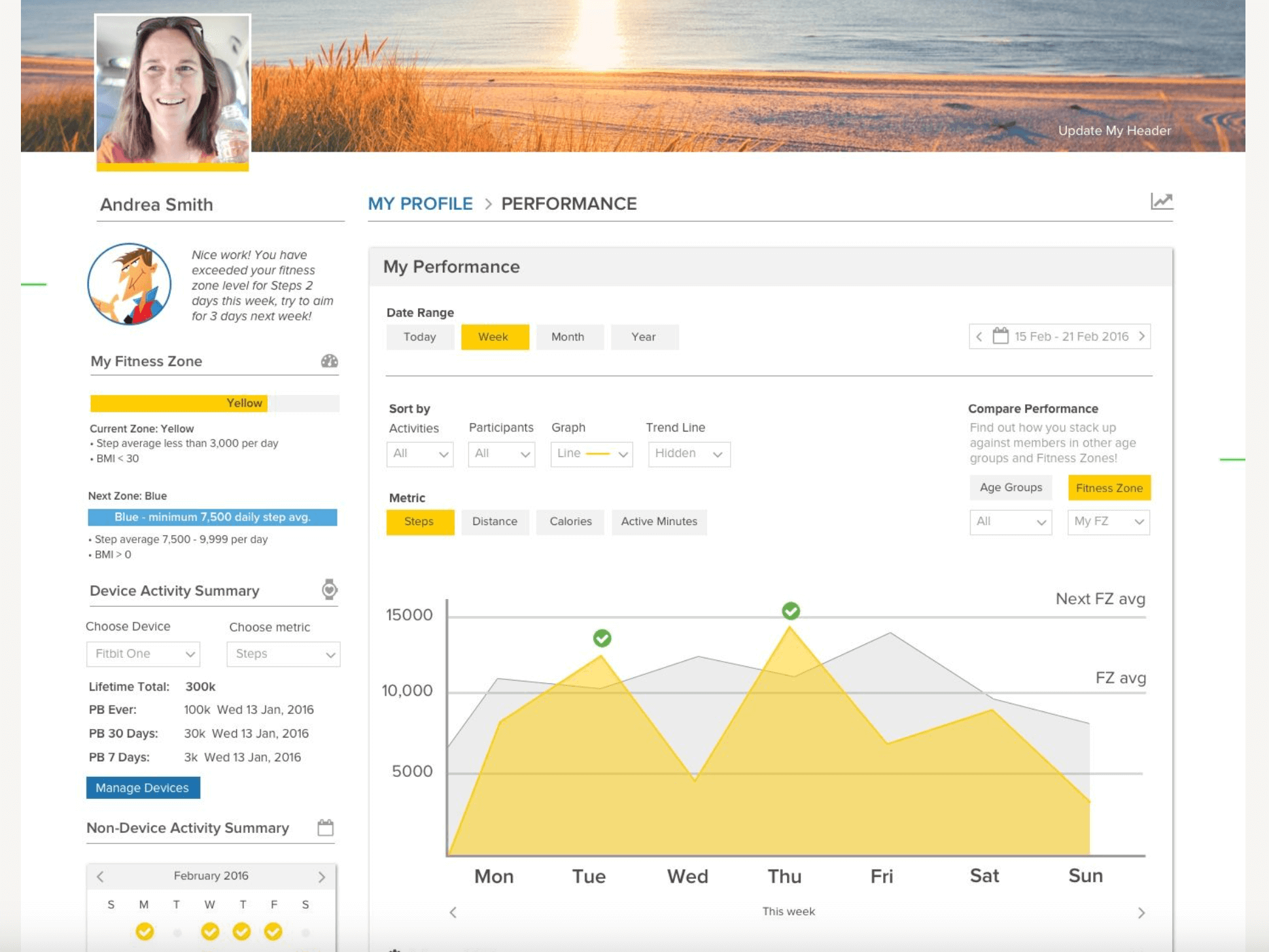Click the Yellow fitness zone progress bar
The width and height of the screenshot is (1269, 952).
tap(179, 403)
